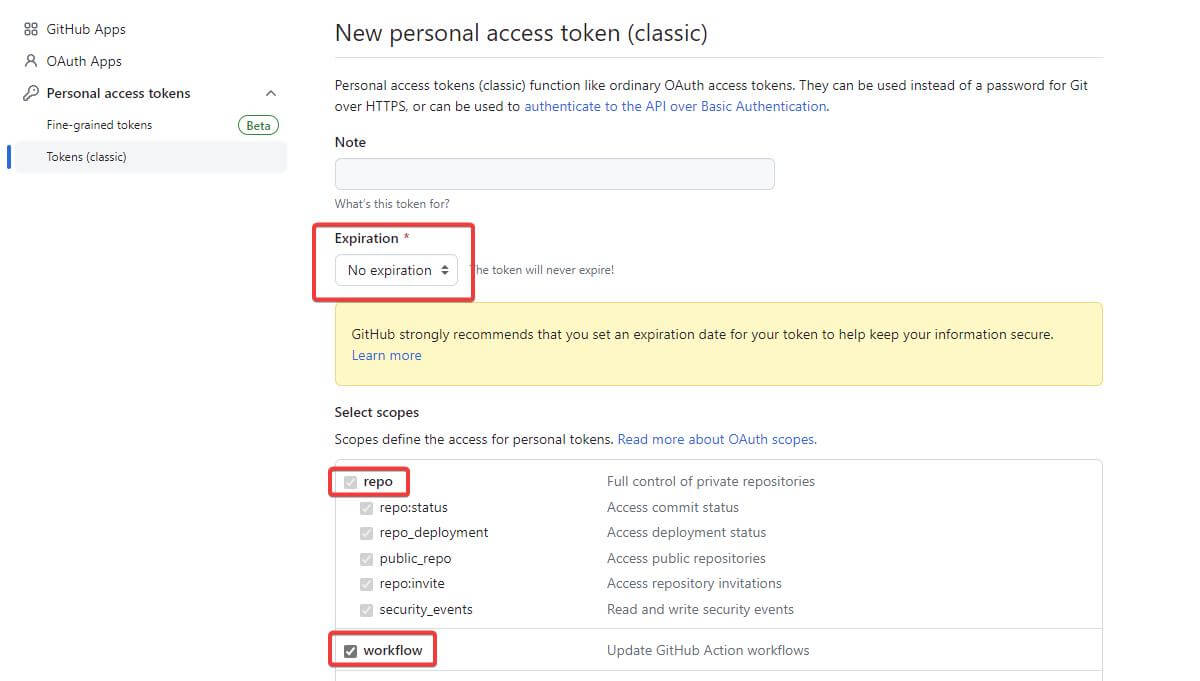Toggle the repo:invite checkbox
The width and height of the screenshot is (1200, 681).
[x=366, y=584]
